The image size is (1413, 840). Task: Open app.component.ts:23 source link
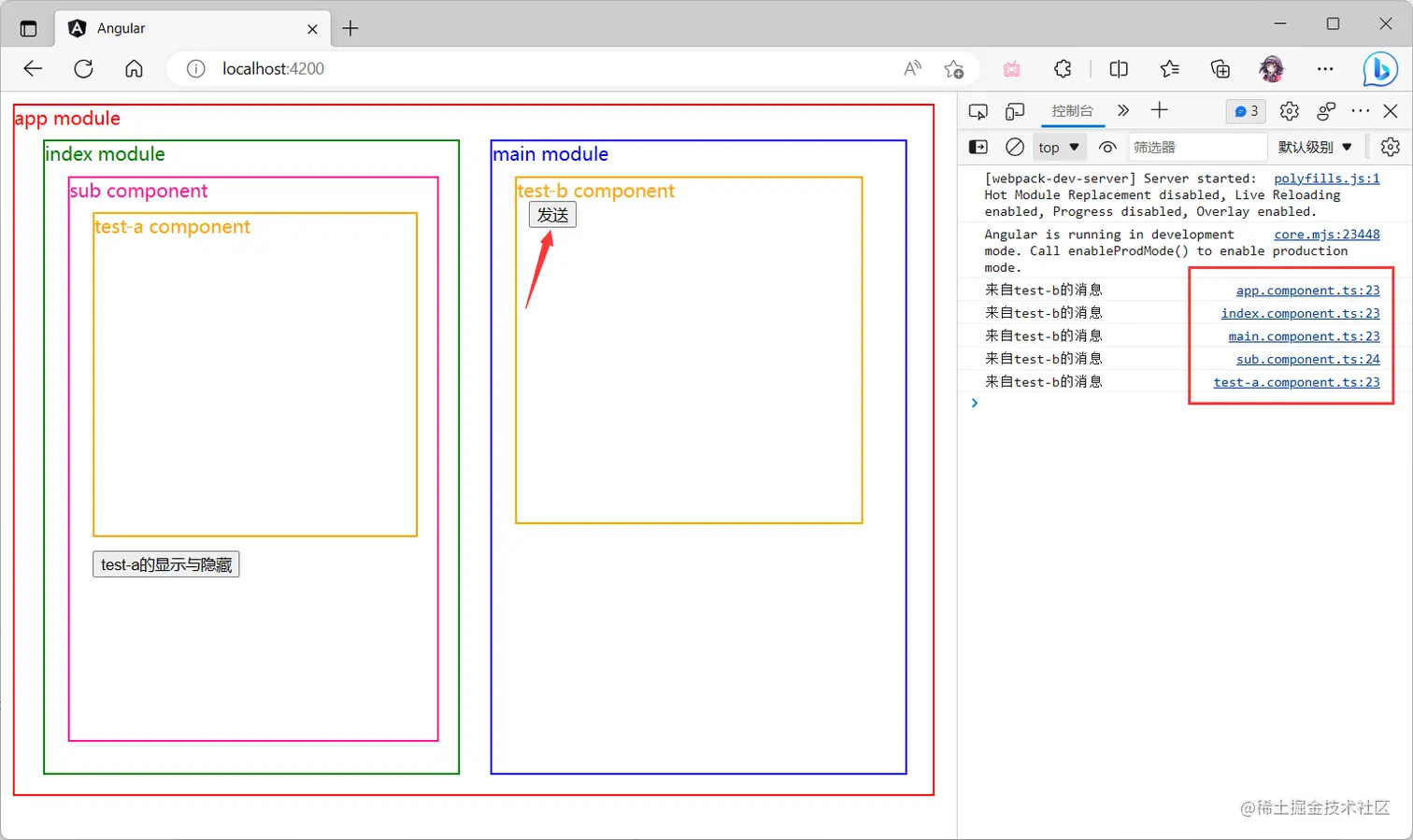click(1307, 291)
